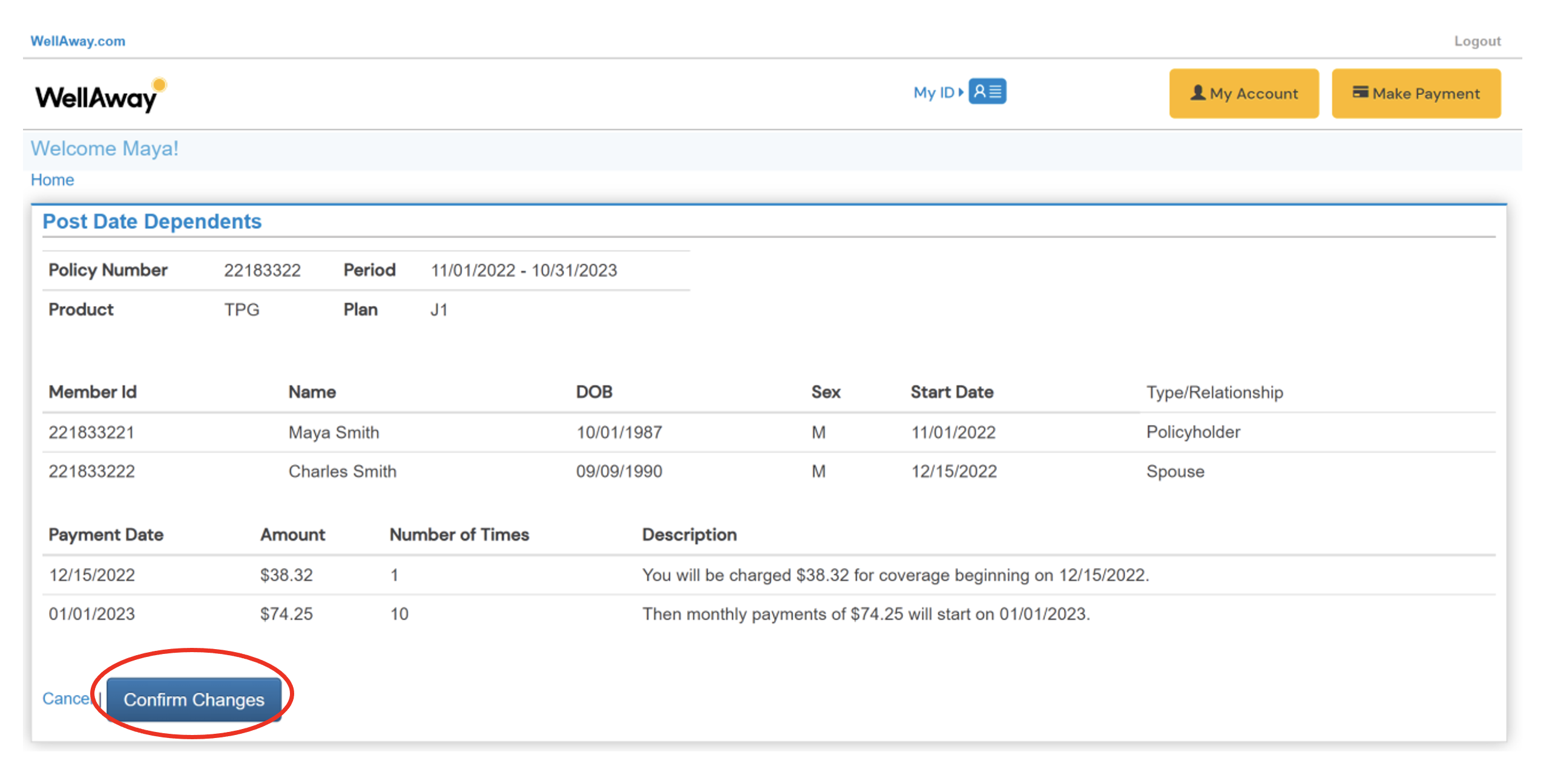Click the Member Id column header
The image size is (1552, 784).
pos(93,392)
